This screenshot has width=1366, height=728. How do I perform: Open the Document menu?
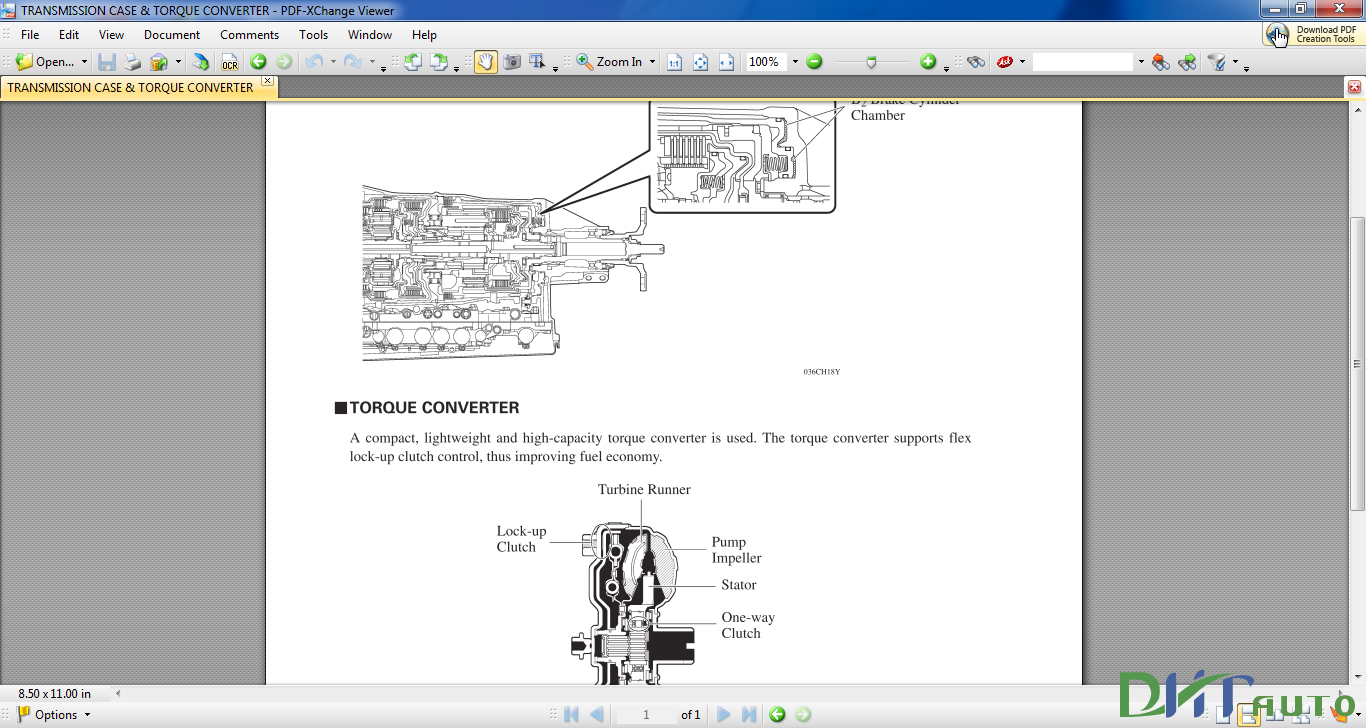(172, 34)
